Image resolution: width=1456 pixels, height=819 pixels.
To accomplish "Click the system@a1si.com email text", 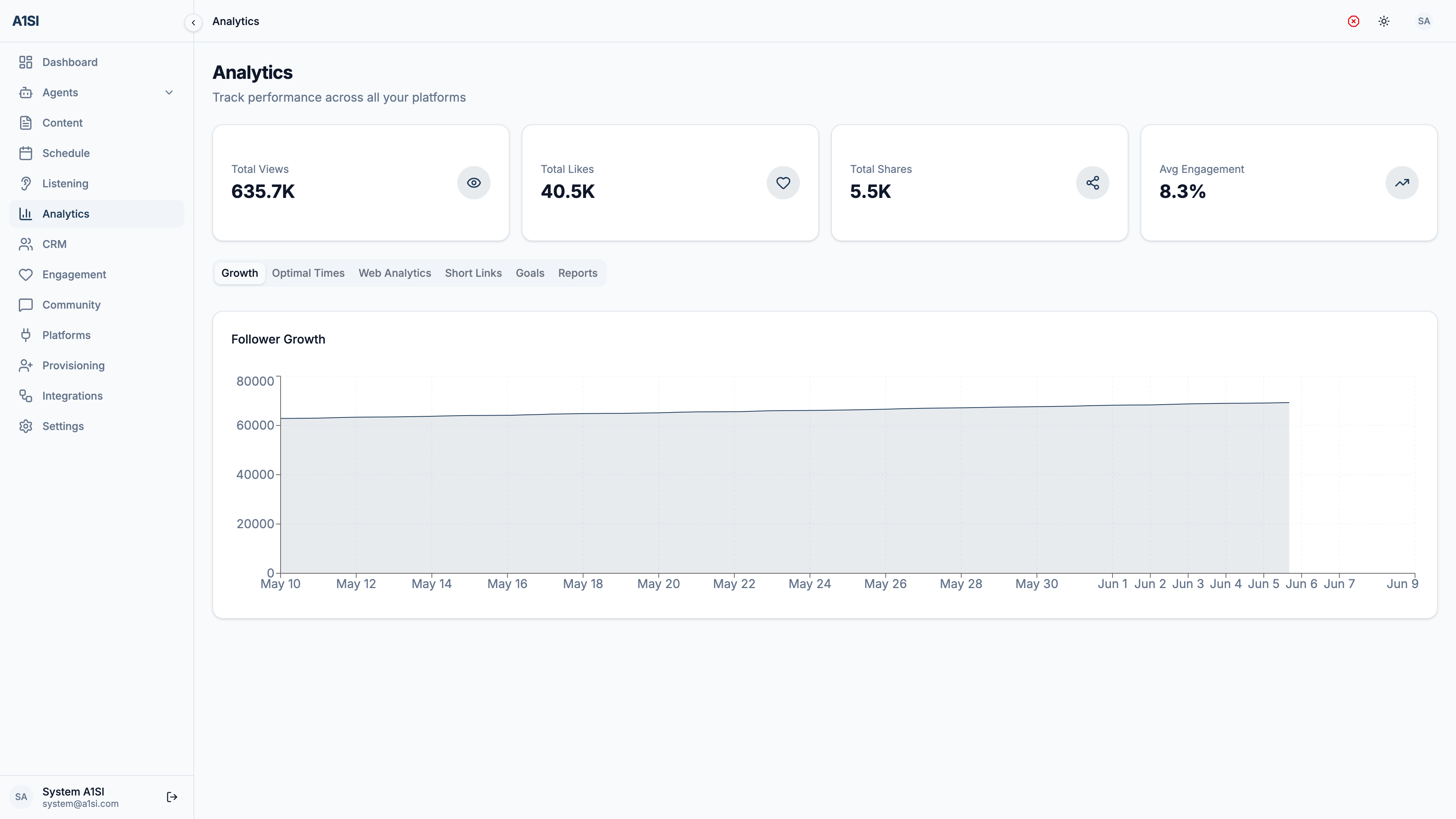I will pyautogui.click(x=80, y=804).
